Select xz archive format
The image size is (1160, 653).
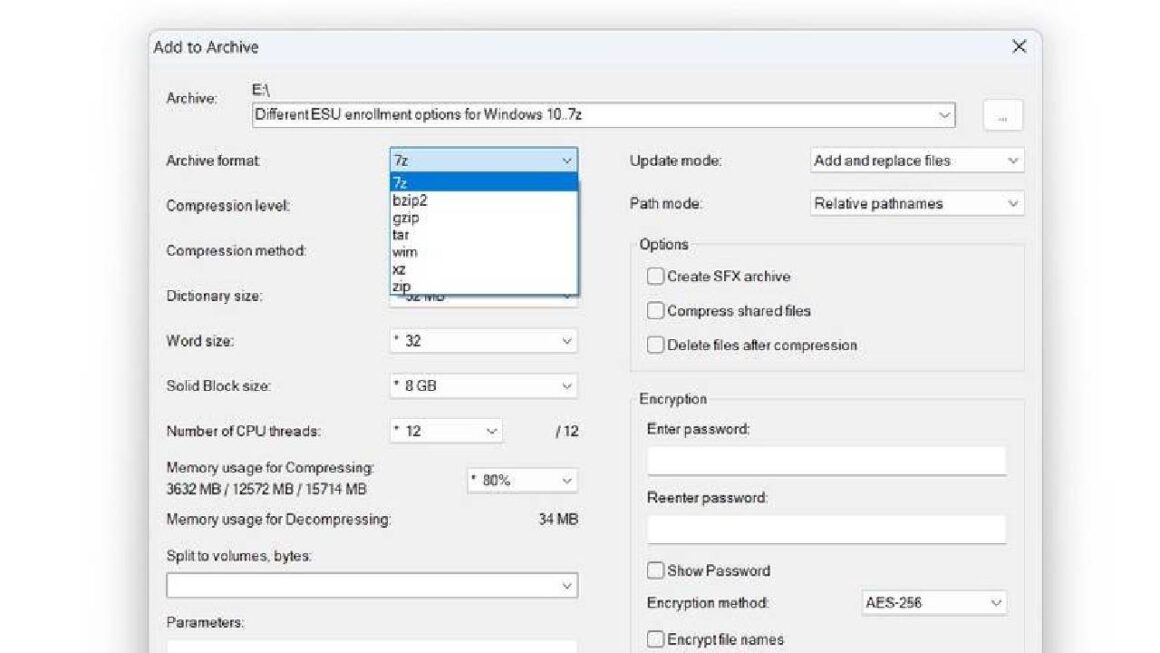point(484,269)
